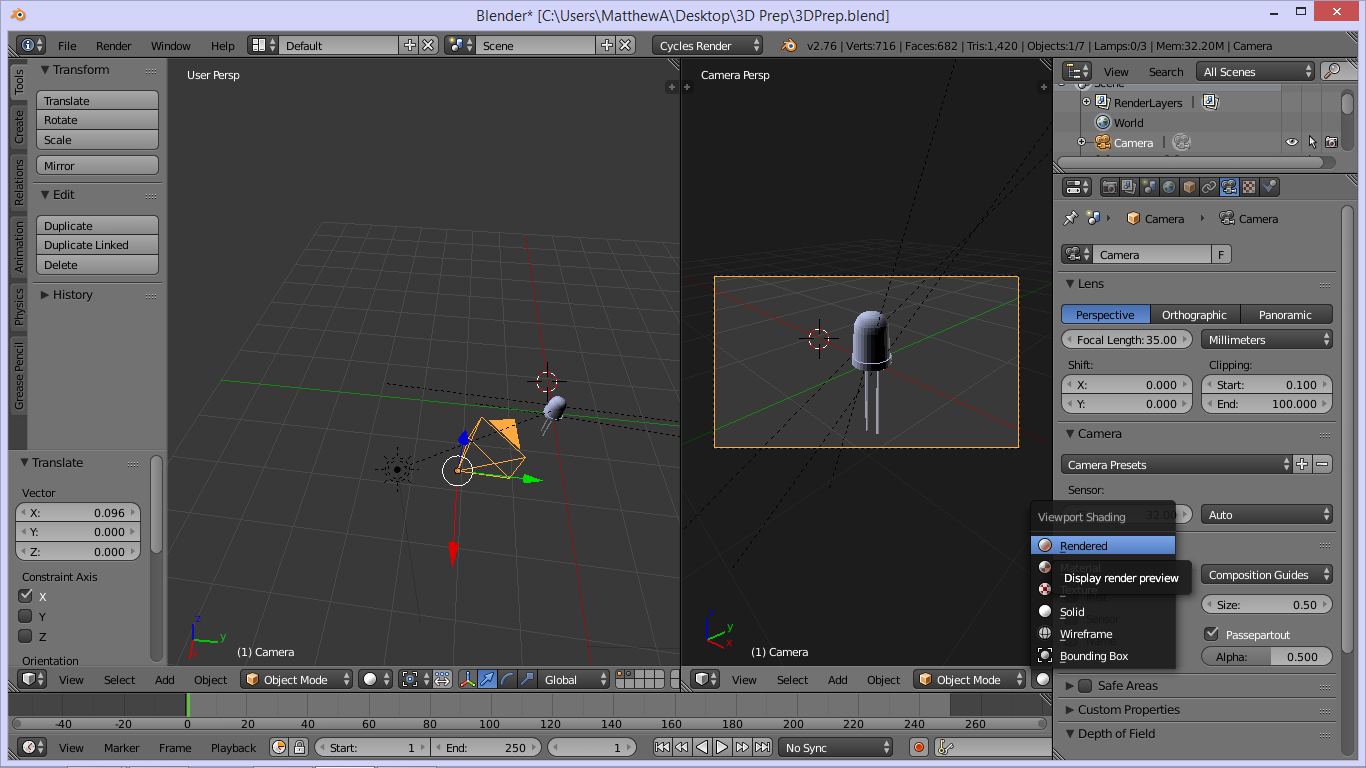Click the pin icon in properties breadcrumb

click(1070, 218)
